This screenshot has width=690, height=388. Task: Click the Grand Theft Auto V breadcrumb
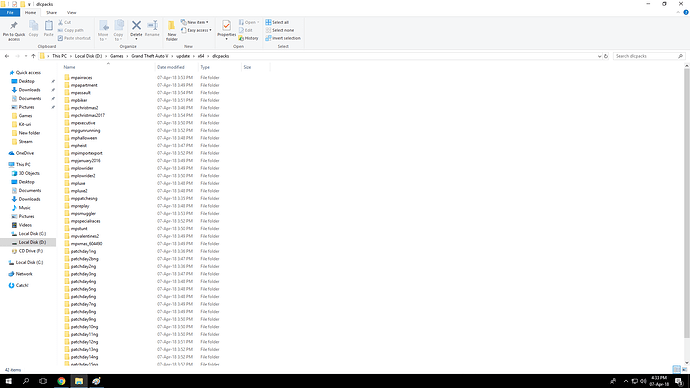pos(150,56)
